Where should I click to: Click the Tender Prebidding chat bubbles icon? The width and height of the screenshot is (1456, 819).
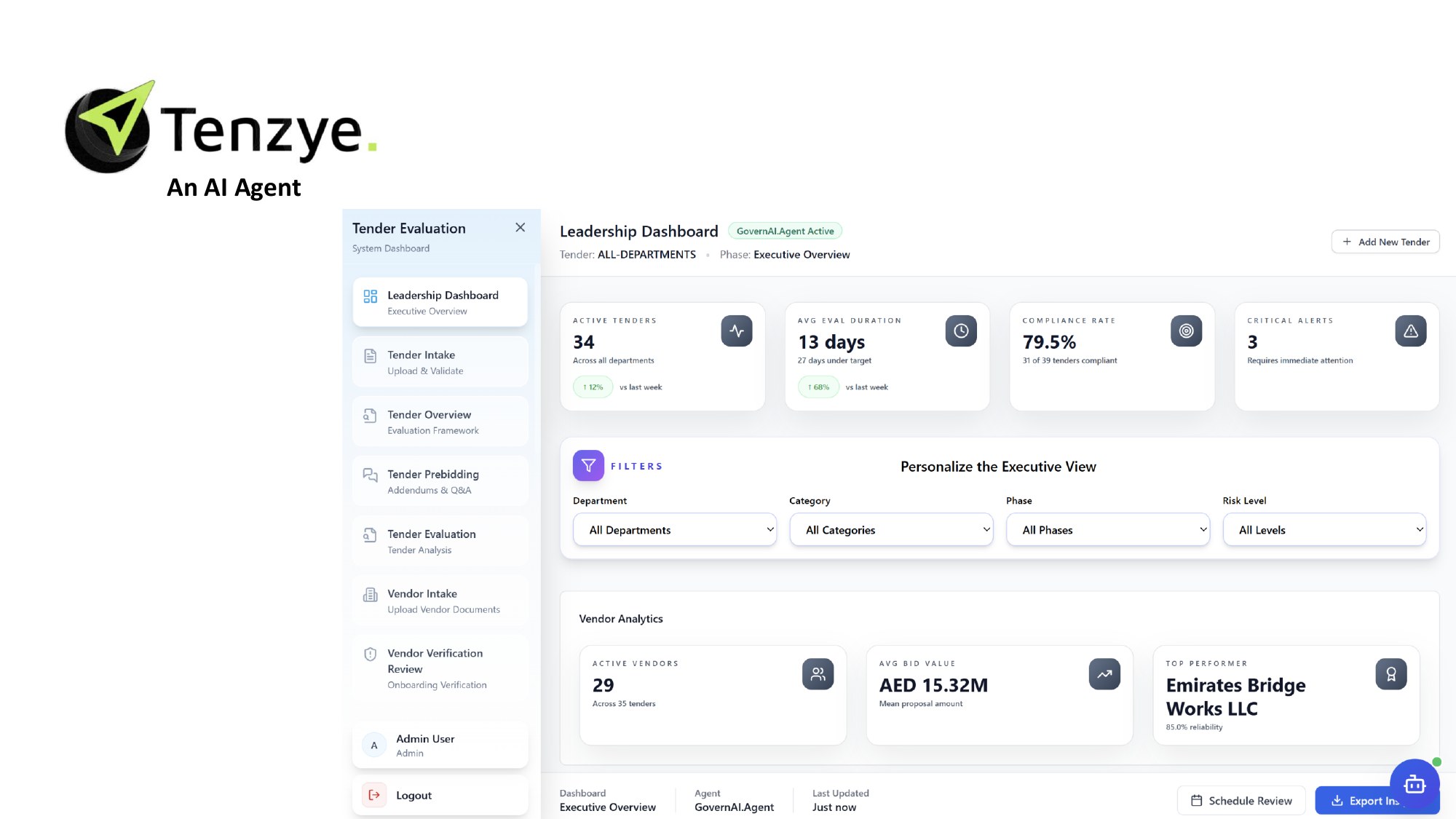click(370, 475)
